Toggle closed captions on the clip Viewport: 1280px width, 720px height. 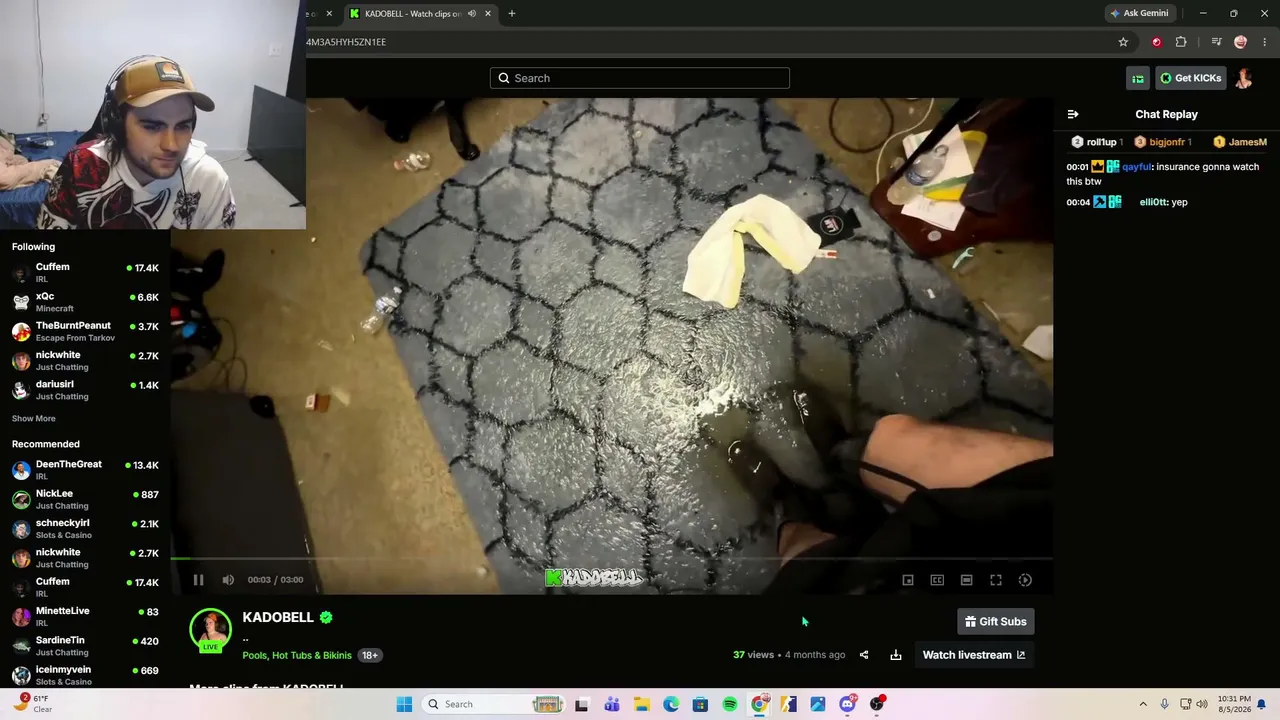(937, 580)
